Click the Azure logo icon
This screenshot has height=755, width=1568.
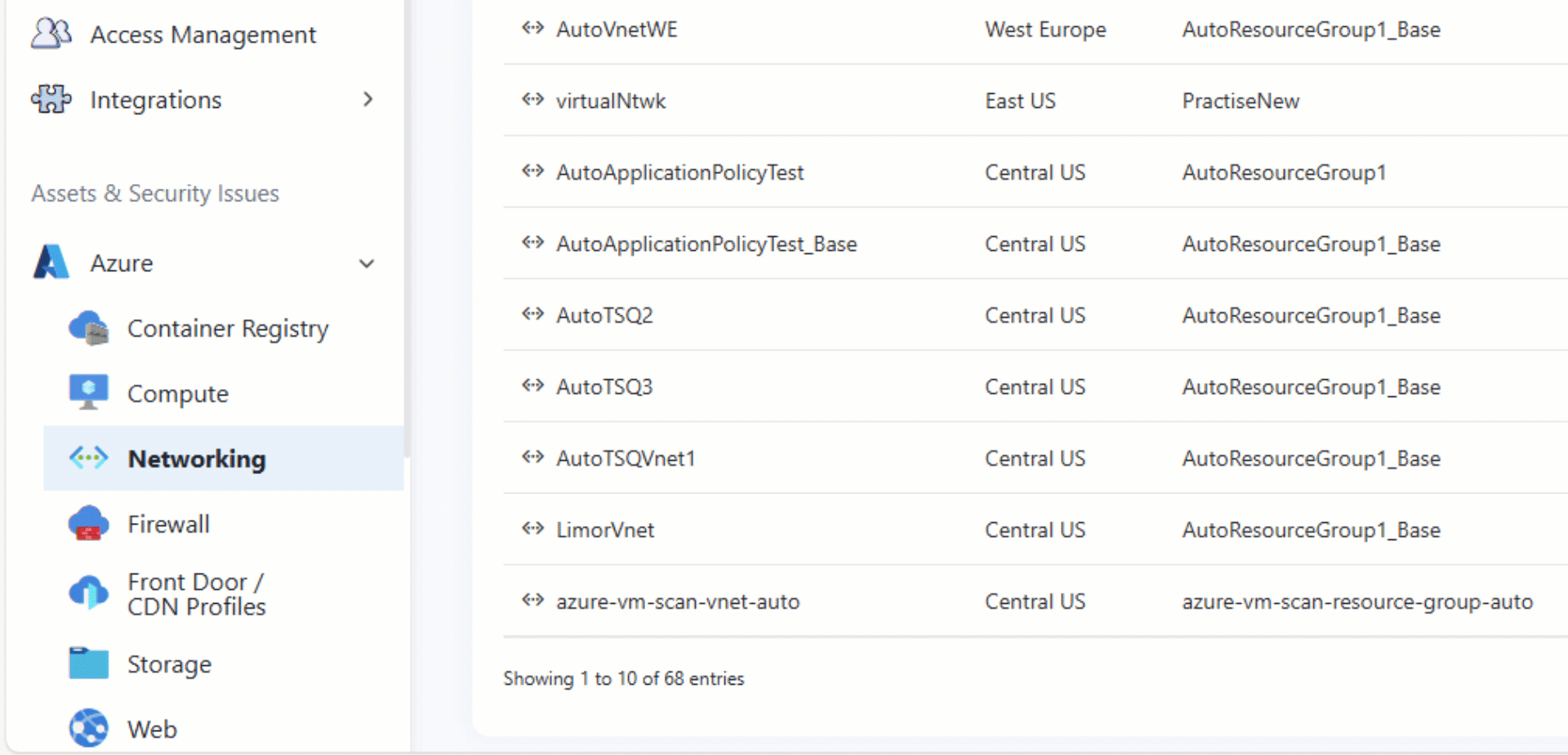click(x=51, y=262)
